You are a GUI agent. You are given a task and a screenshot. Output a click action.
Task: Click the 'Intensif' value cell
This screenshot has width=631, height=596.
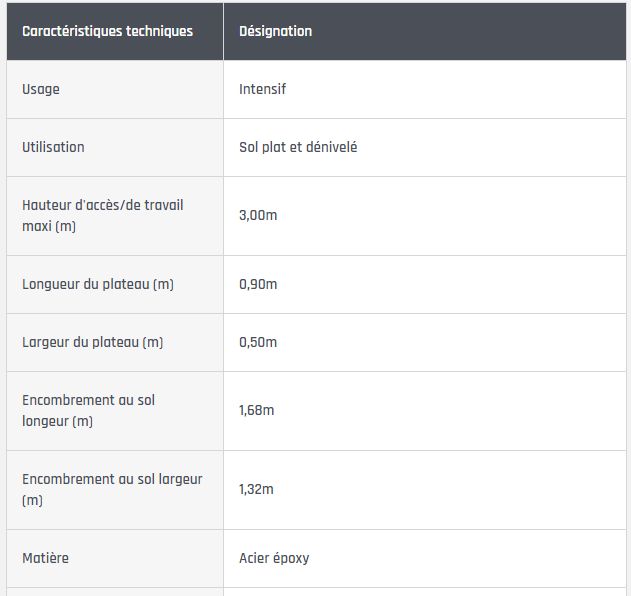263,89
